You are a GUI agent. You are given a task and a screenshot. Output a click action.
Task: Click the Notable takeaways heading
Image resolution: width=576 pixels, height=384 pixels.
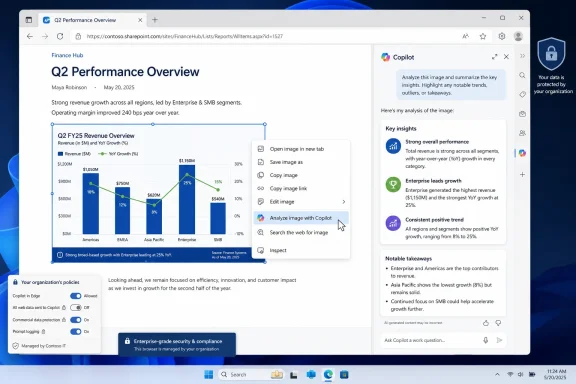point(408,259)
